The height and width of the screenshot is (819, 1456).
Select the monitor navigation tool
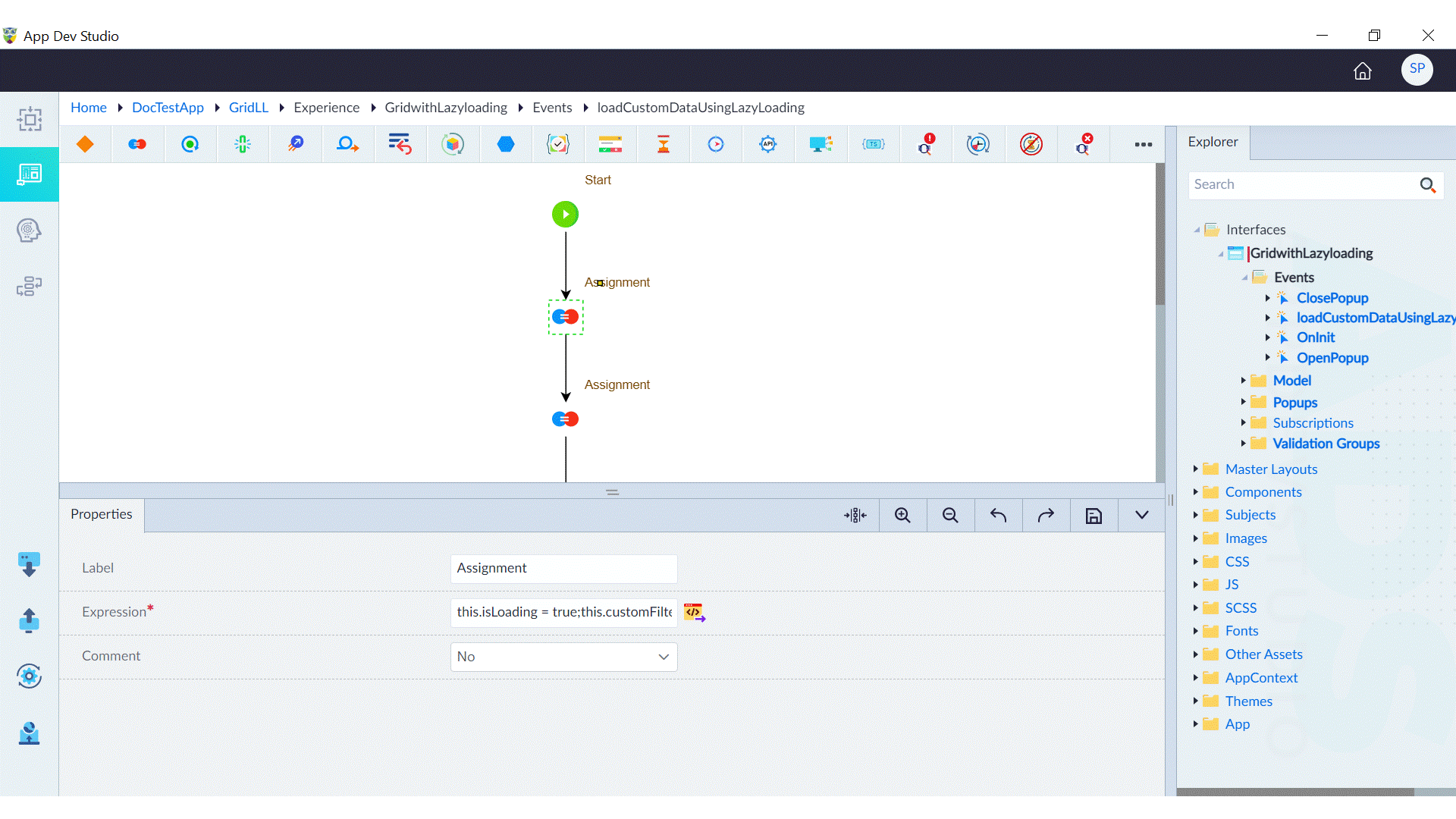click(x=821, y=144)
